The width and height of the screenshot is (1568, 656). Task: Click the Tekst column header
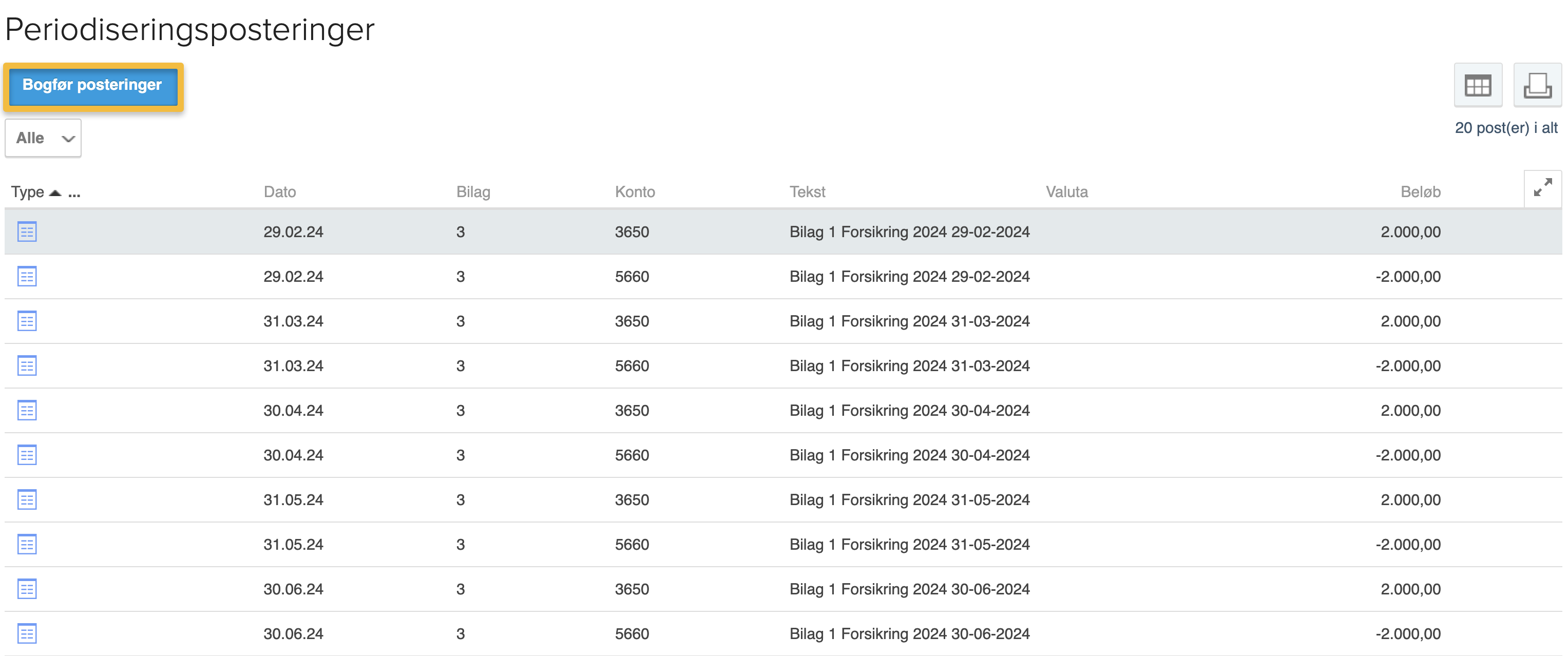[x=807, y=192]
